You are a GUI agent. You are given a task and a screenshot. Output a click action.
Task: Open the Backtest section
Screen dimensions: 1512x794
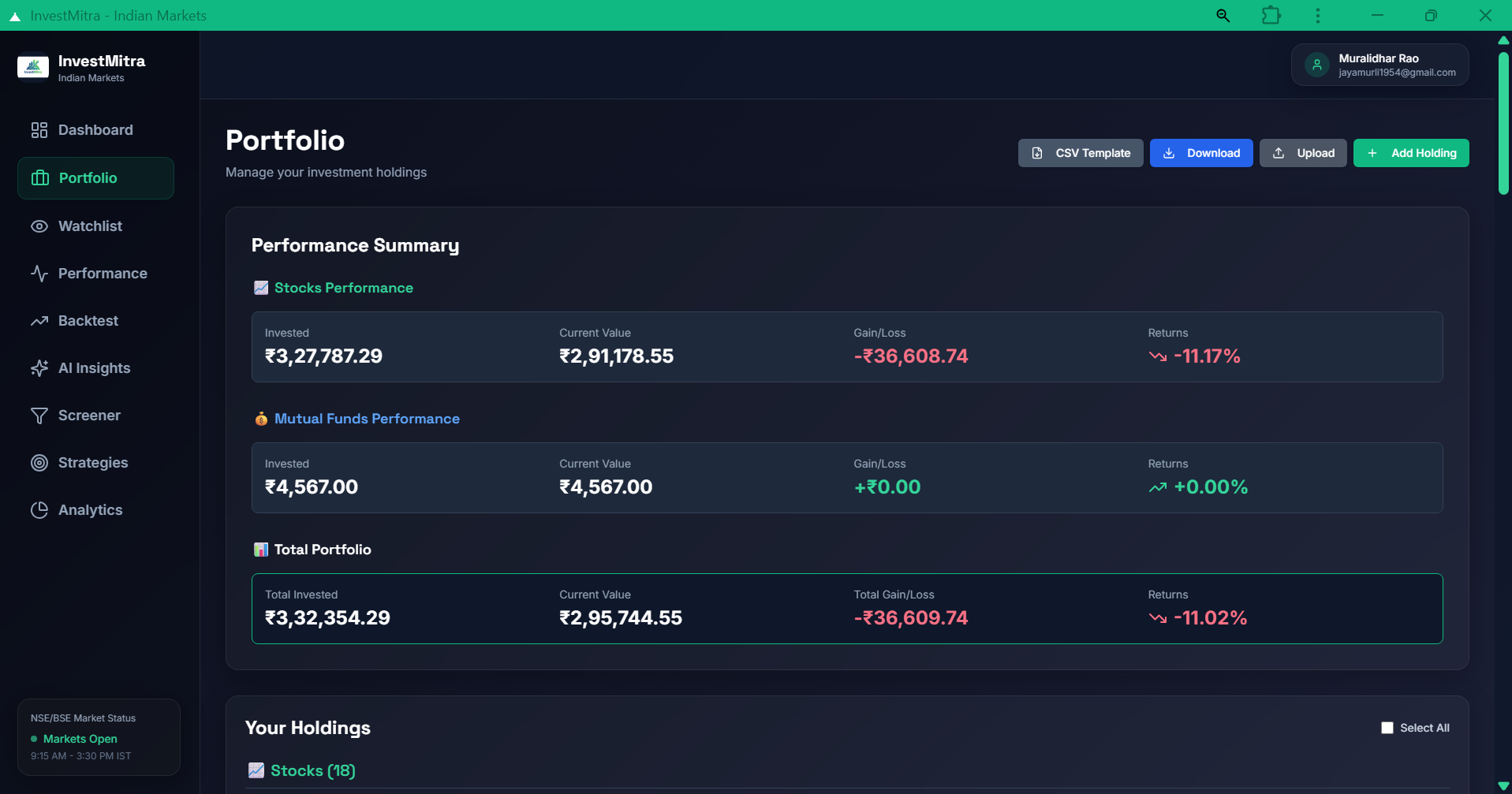click(88, 321)
